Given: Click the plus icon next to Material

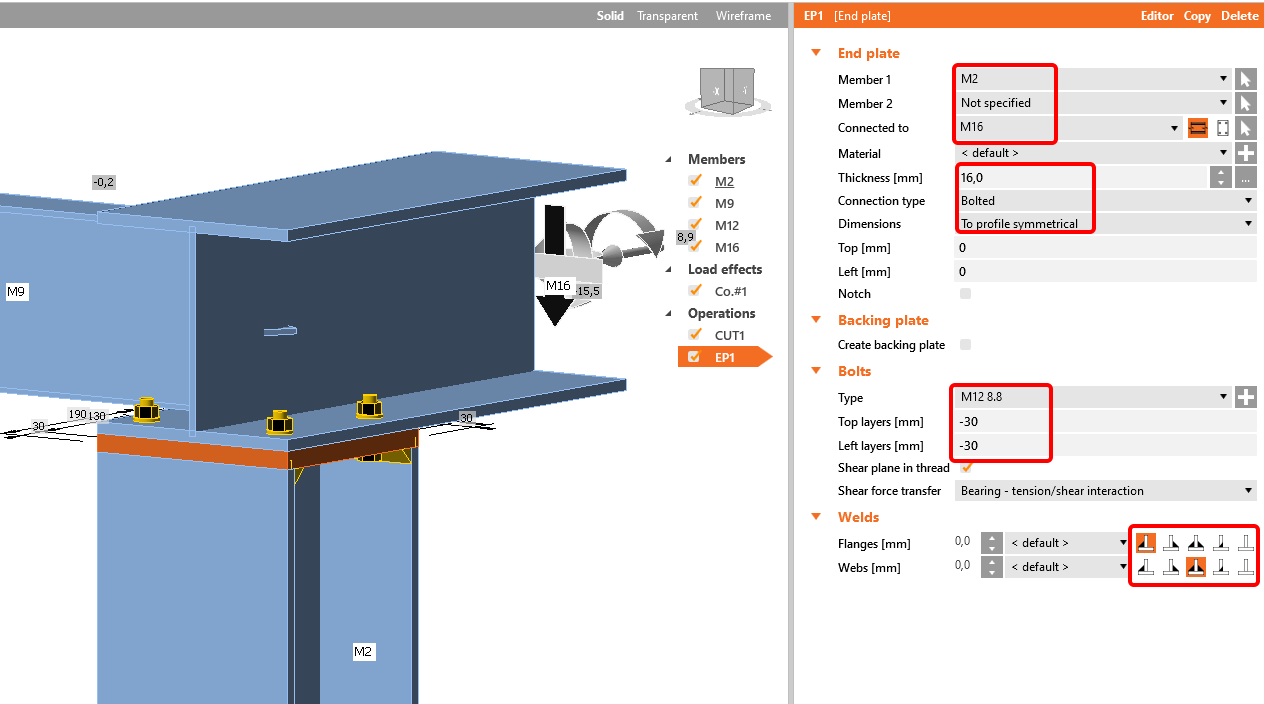Looking at the screenshot, I should point(1245,153).
